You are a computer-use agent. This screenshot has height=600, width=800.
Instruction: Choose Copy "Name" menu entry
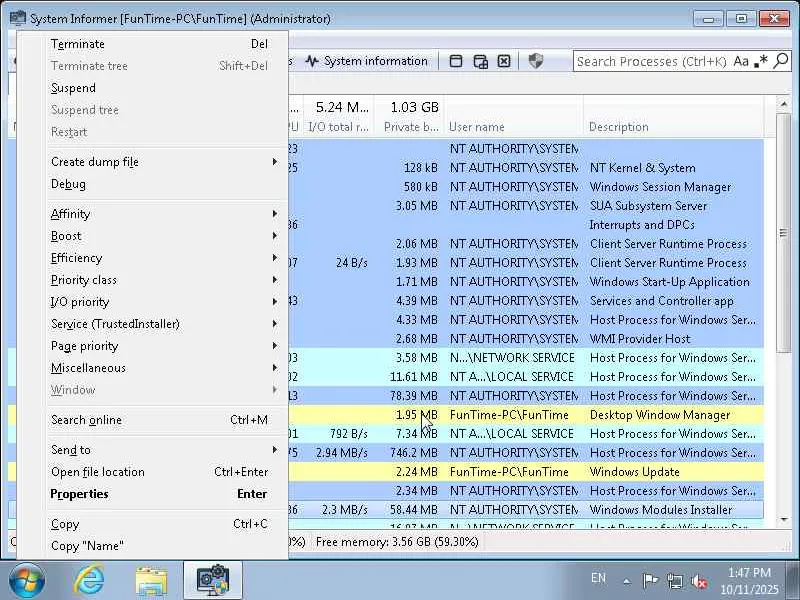coord(160,545)
